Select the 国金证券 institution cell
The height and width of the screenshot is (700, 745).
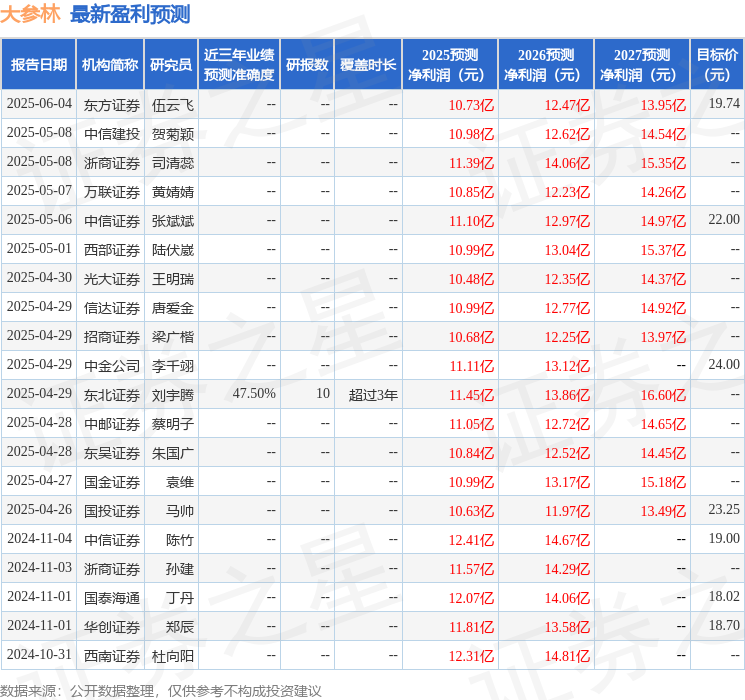tap(112, 482)
